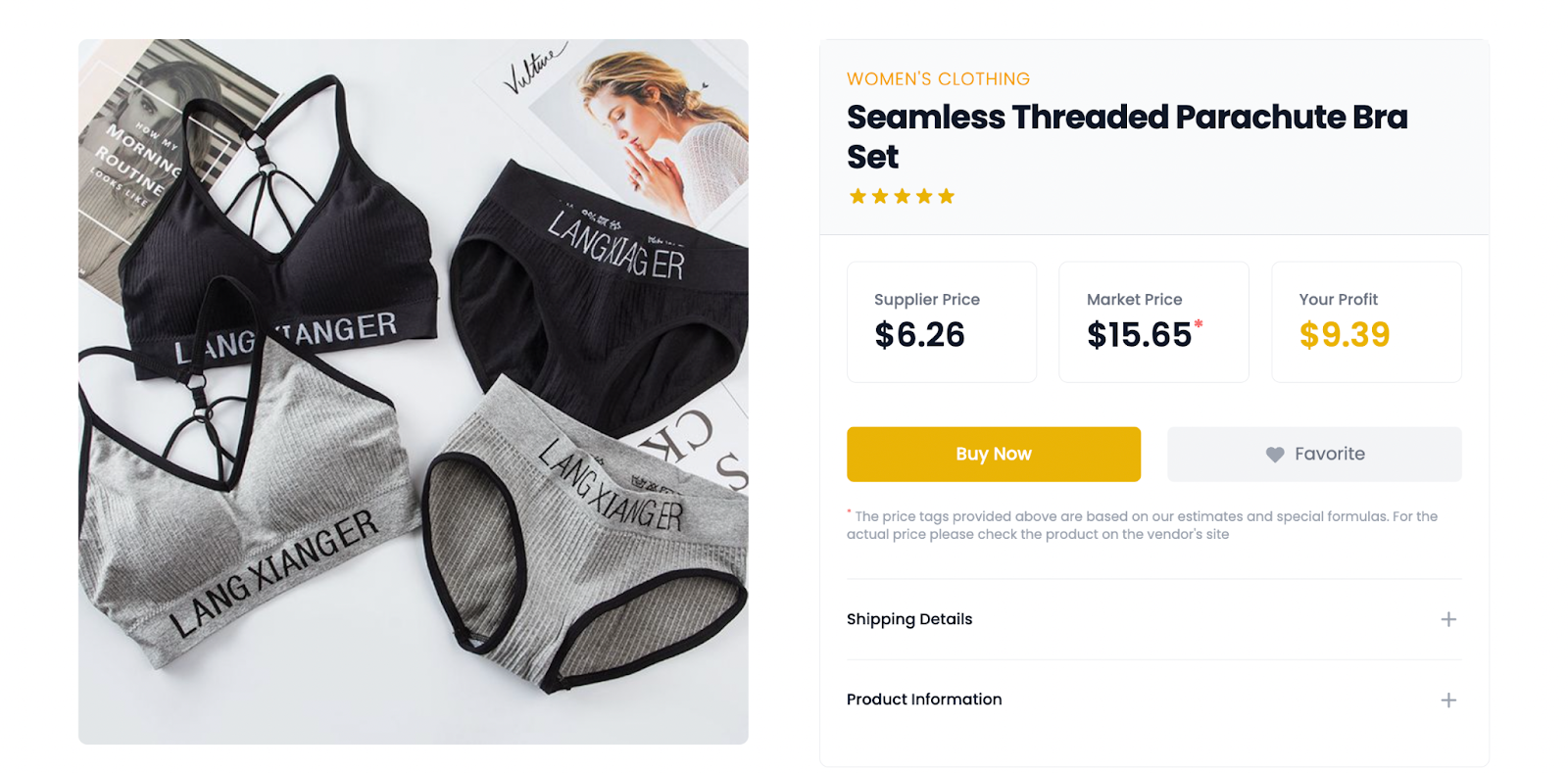Click the third rating star

[902, 196]
